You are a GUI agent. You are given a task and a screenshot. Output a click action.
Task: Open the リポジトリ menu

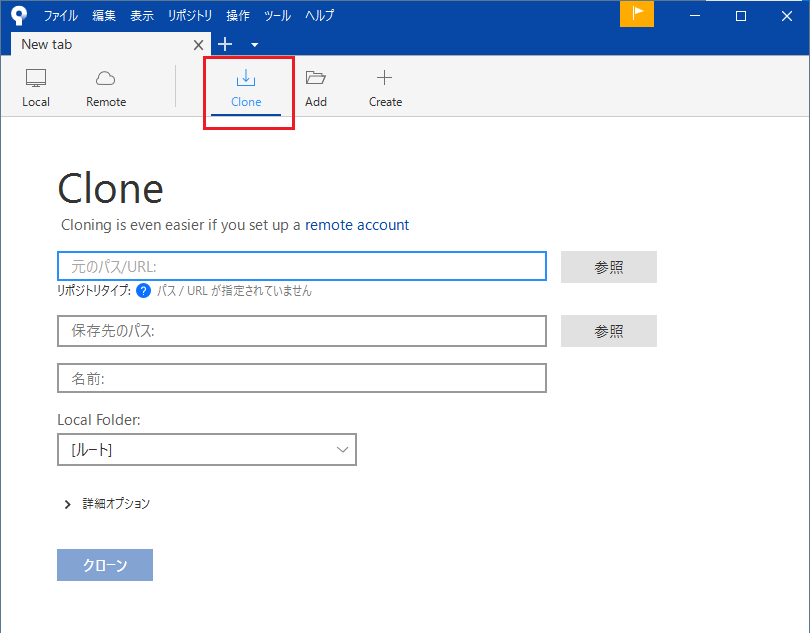pos(190,16)
